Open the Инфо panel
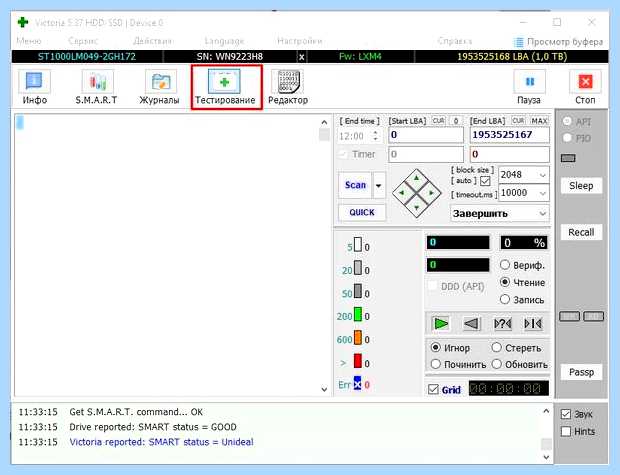This screenshot has height=475, width=620. pos(34,87)
